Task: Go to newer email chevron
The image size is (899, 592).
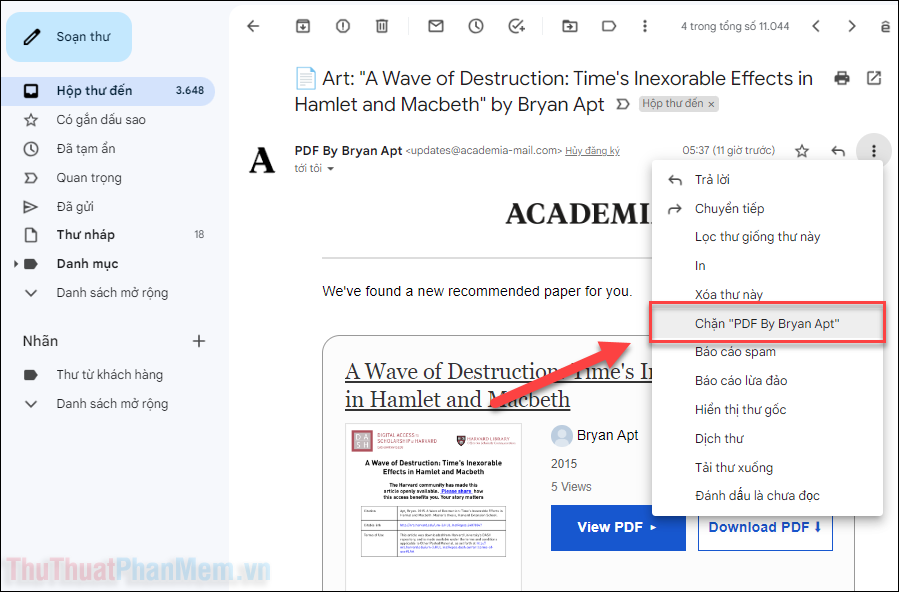Action: 816,26
